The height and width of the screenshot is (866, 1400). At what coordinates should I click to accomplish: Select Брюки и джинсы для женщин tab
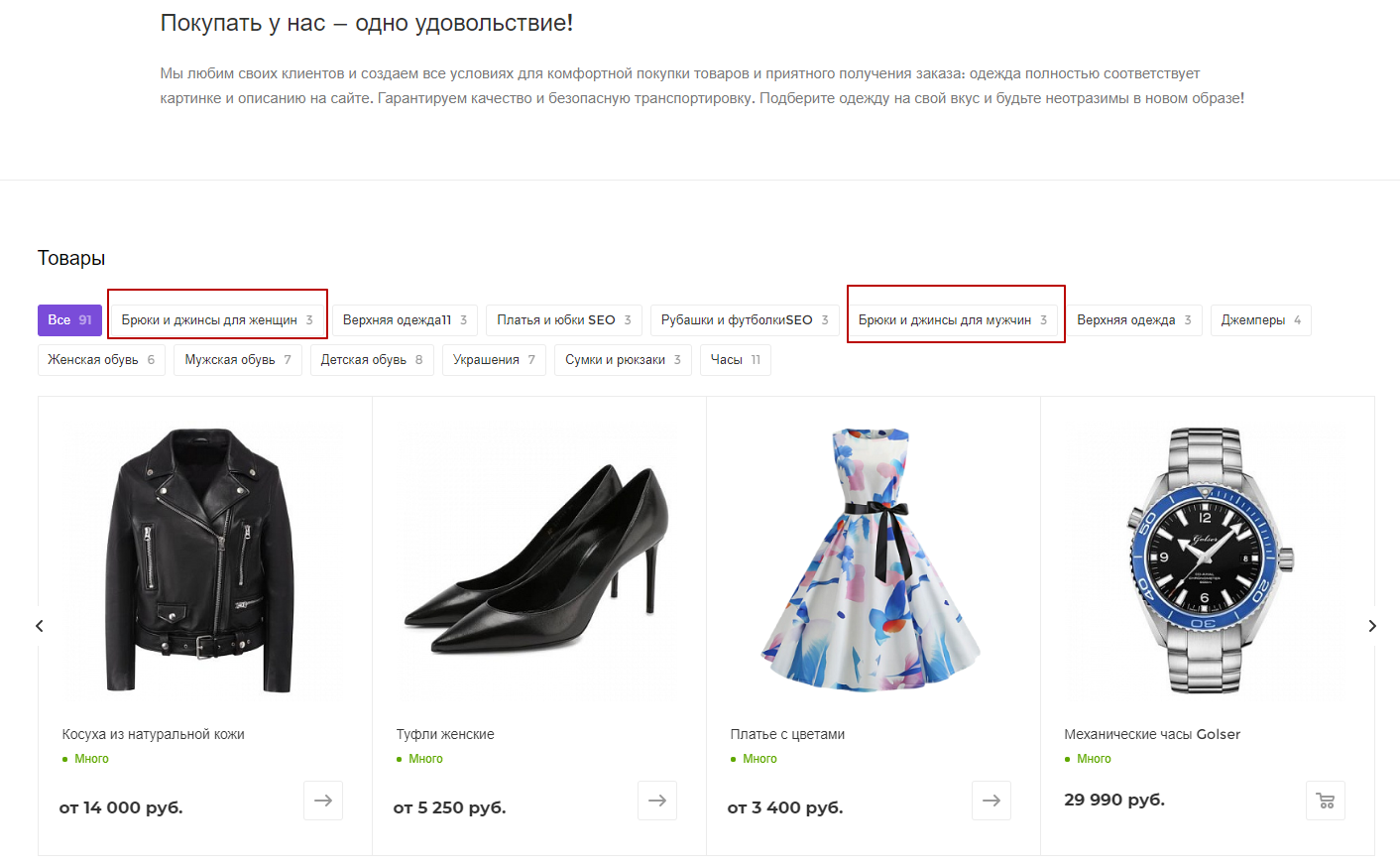(x=217, y=320)
